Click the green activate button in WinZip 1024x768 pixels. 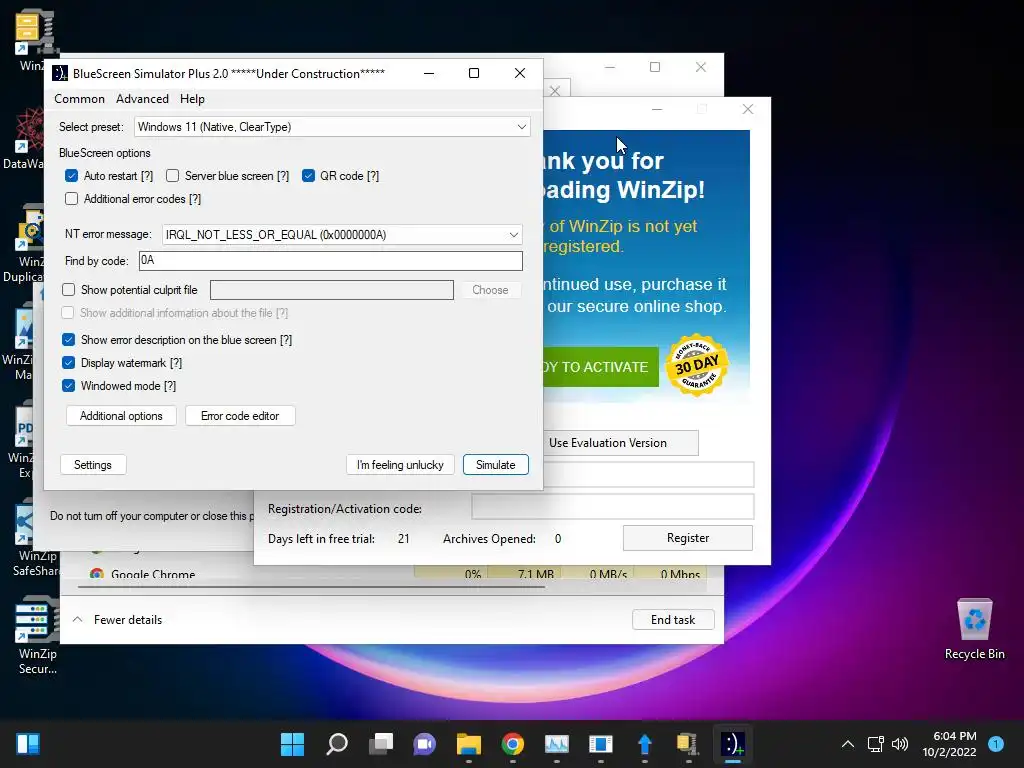tap(601, 367)
